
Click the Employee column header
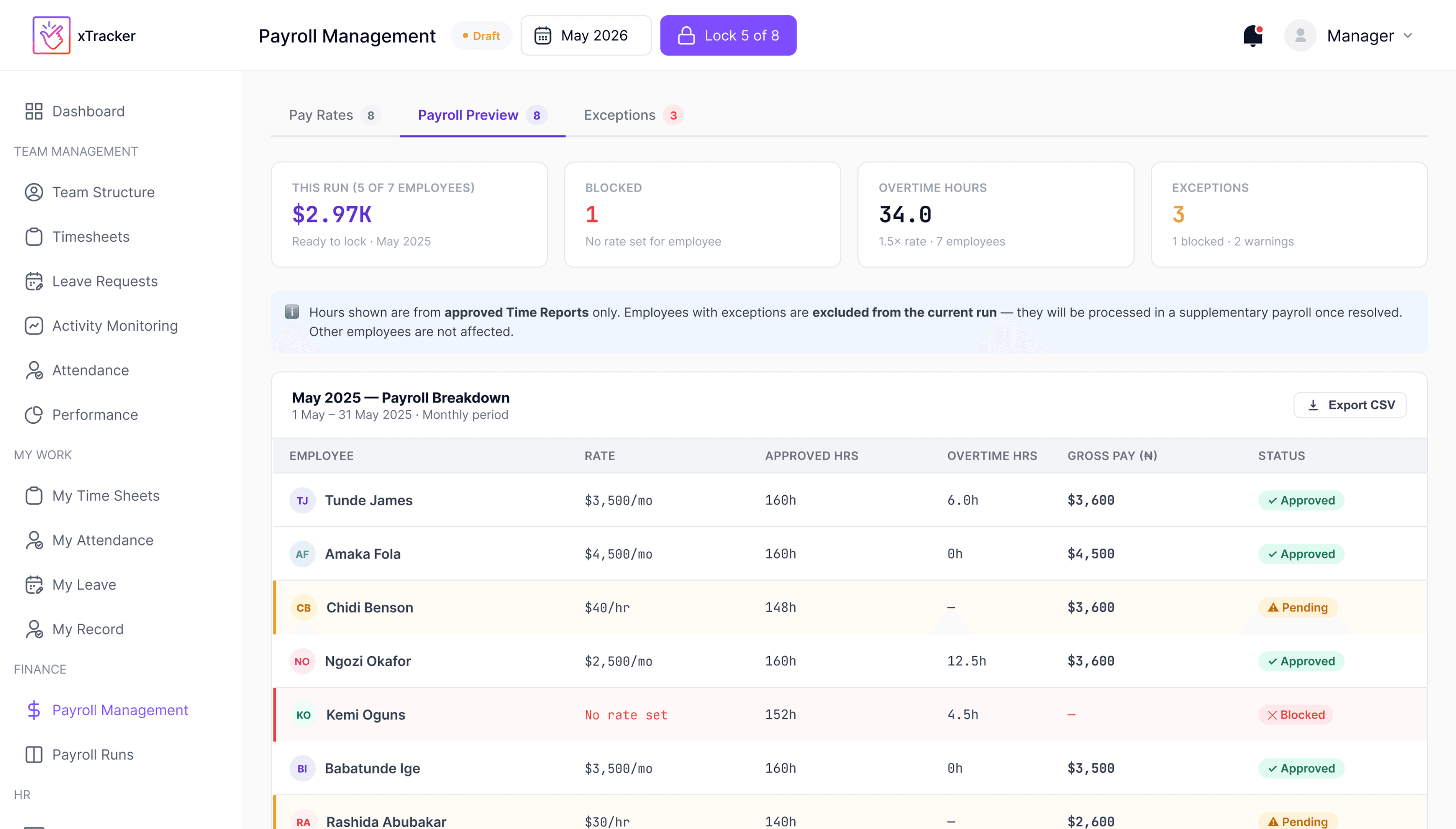(321, 455)
